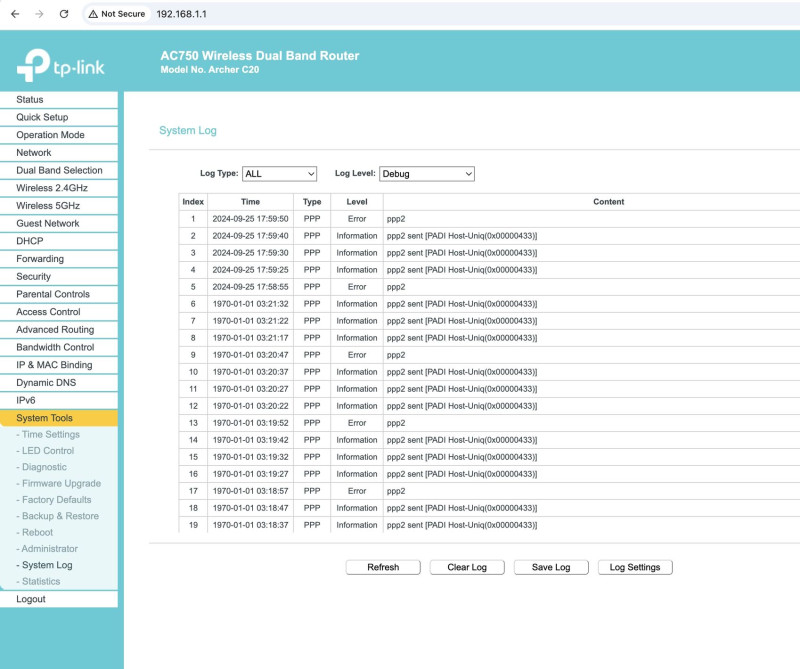Open Quick Setup in the sidebar
Image resolution: width=800 pixels, height=669 pixels.
tap(59, 117)
